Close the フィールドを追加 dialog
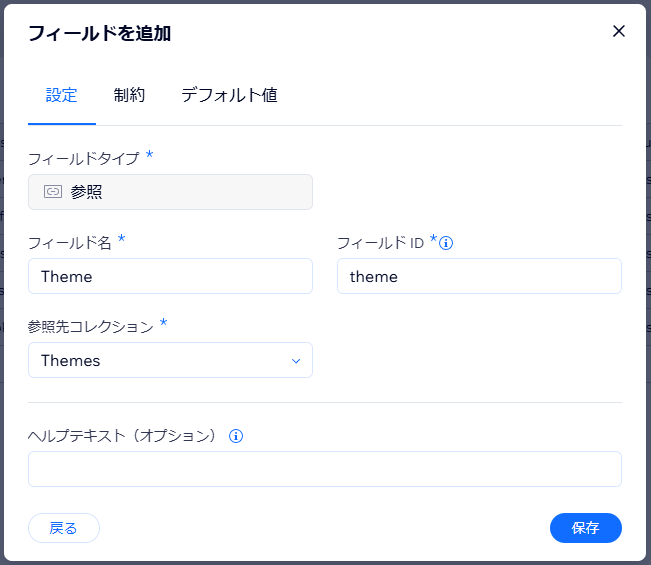 click(619, 31)
